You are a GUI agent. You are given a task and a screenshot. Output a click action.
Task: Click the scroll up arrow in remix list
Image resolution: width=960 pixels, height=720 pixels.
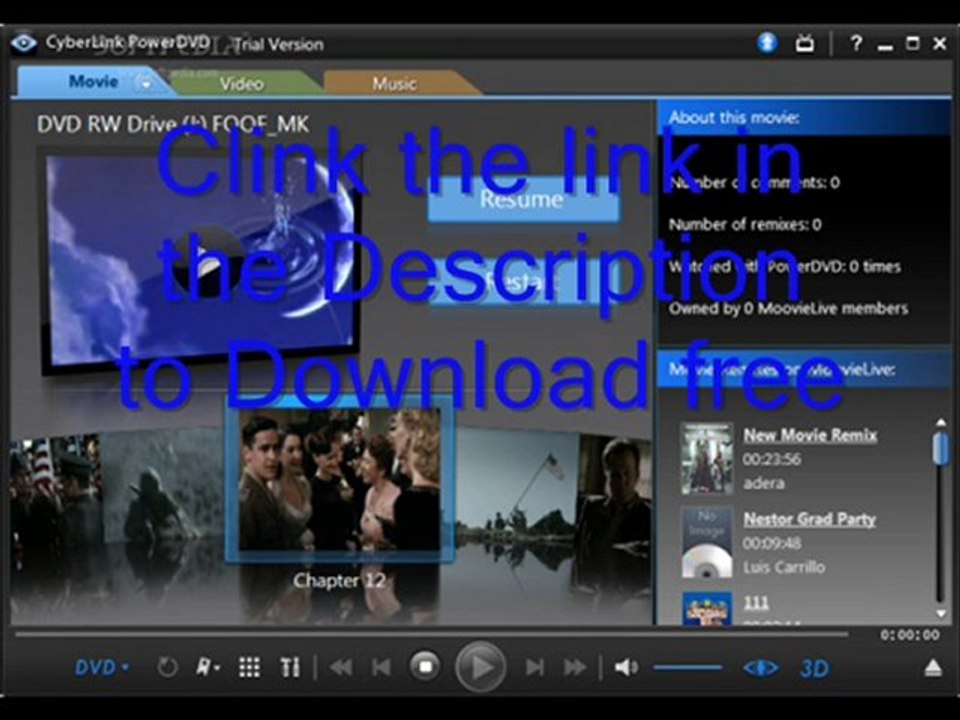[940, 422]
